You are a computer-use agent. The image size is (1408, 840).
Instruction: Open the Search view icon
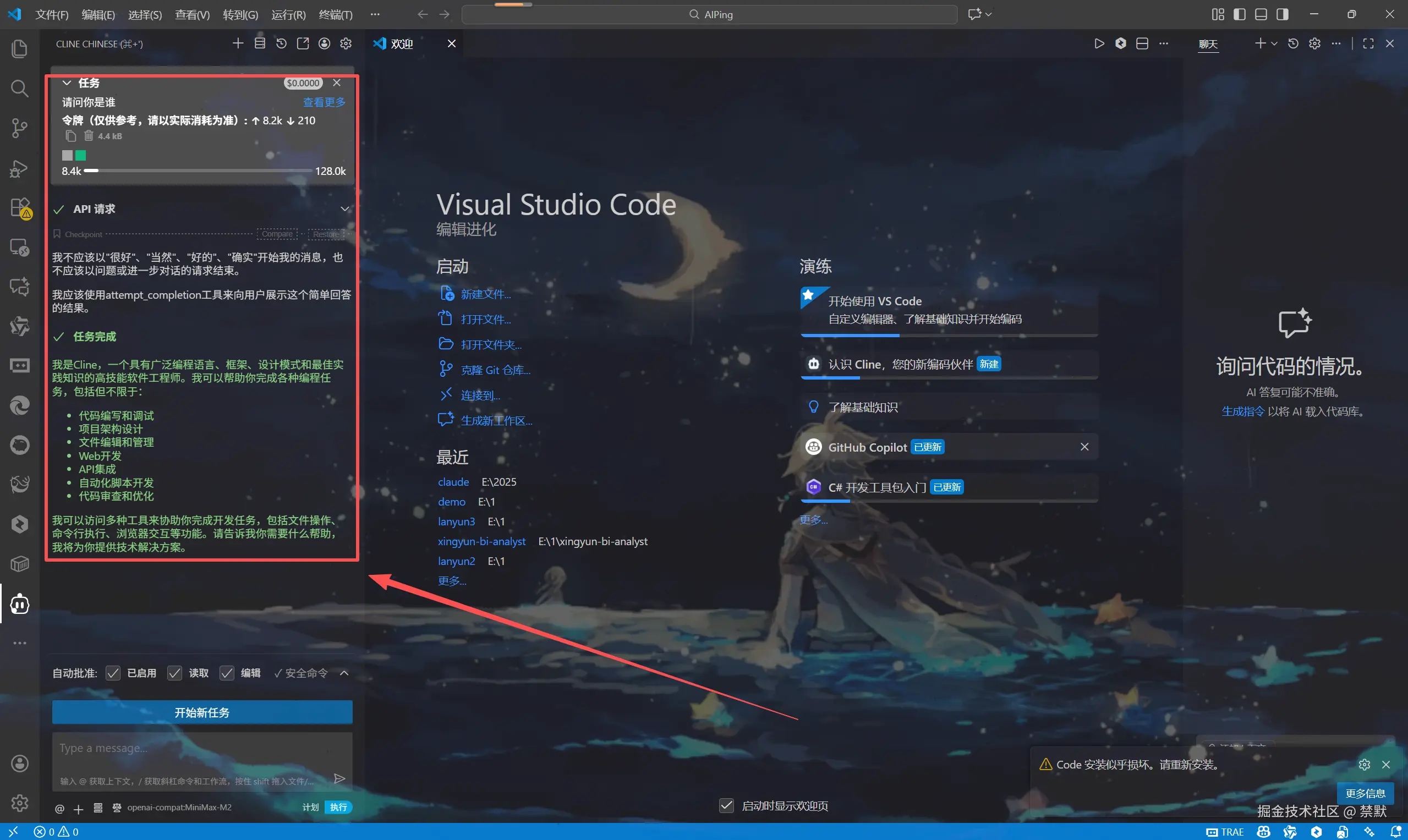[19, 89]
